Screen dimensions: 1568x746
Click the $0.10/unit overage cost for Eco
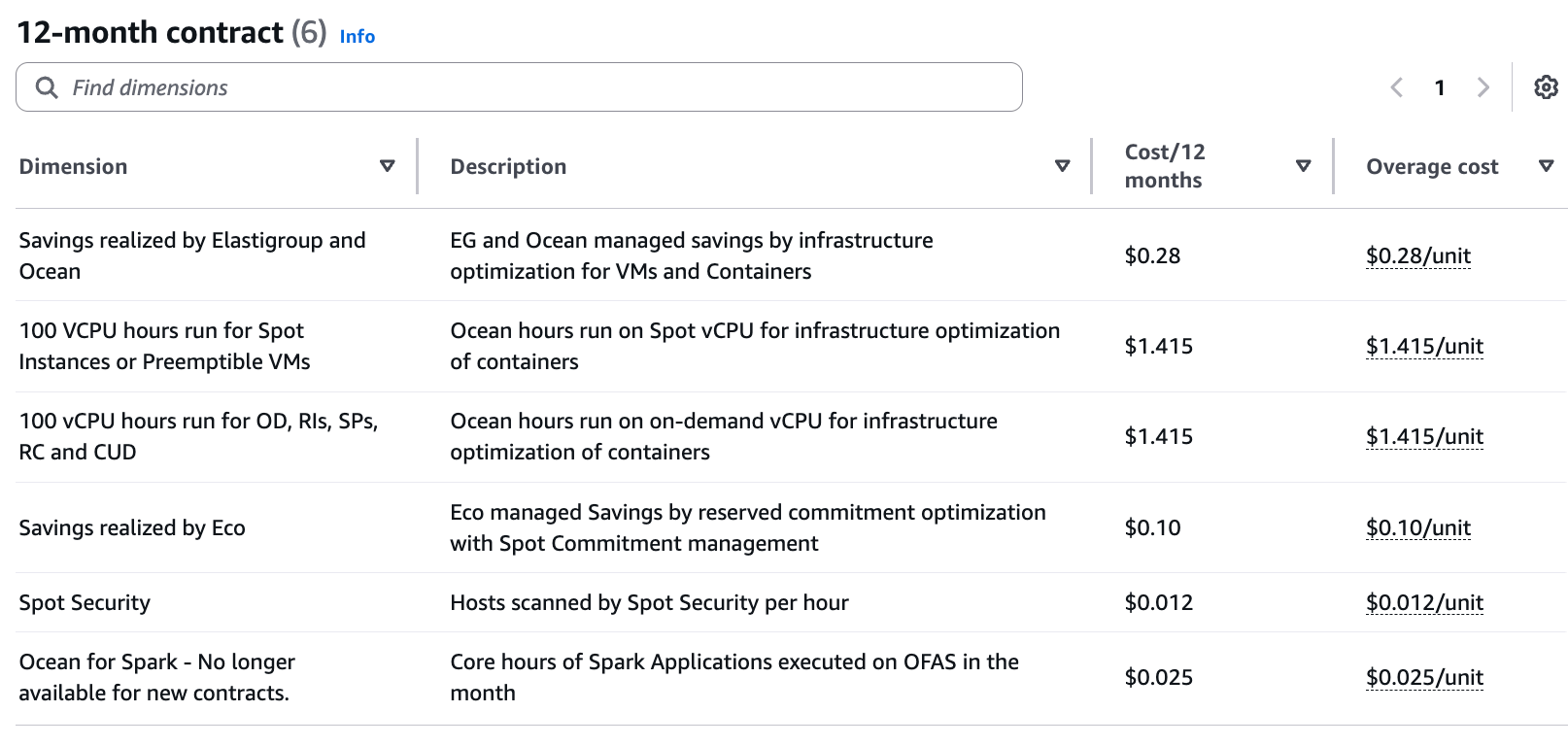(1417, 527)
